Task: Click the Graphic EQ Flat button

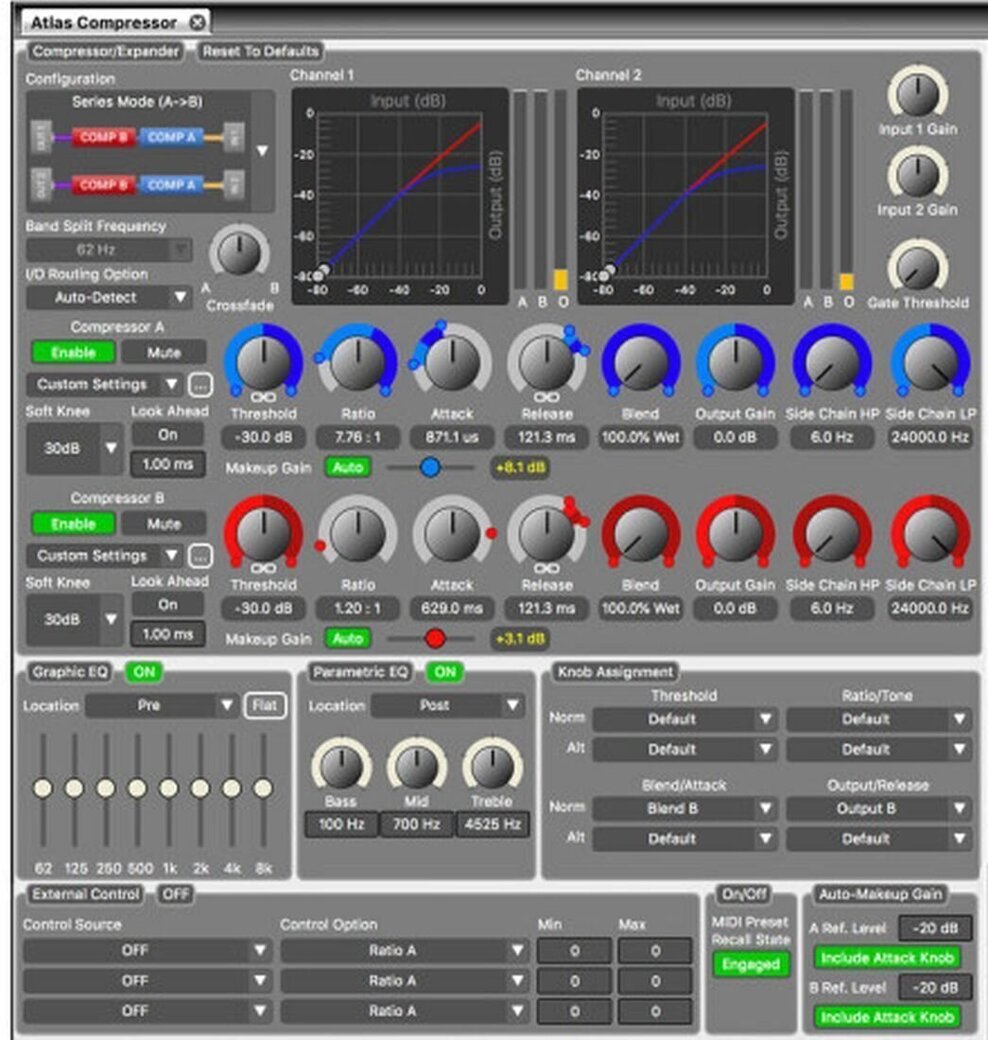Action: (265, 705)
